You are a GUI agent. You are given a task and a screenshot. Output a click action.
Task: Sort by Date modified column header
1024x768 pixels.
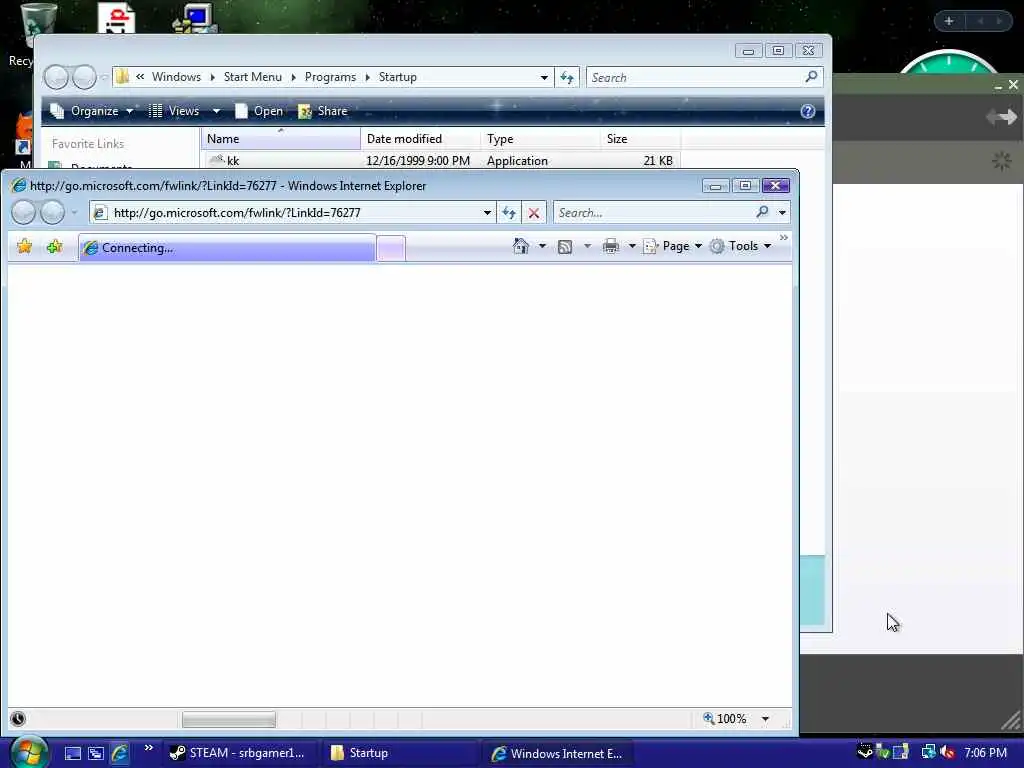point(420,138)
